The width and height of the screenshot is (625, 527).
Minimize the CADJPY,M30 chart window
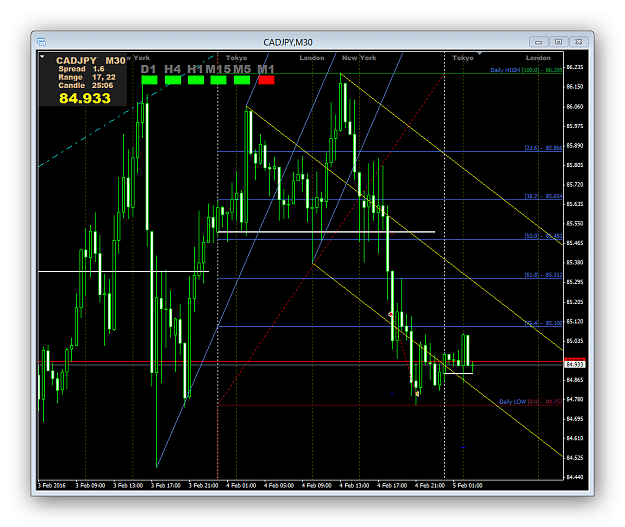coord(539,42)
